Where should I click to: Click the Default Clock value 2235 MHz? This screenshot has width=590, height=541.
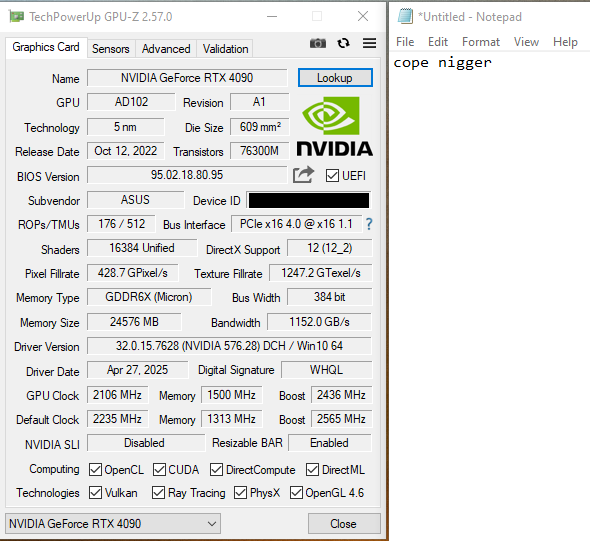tap(117, 419)
